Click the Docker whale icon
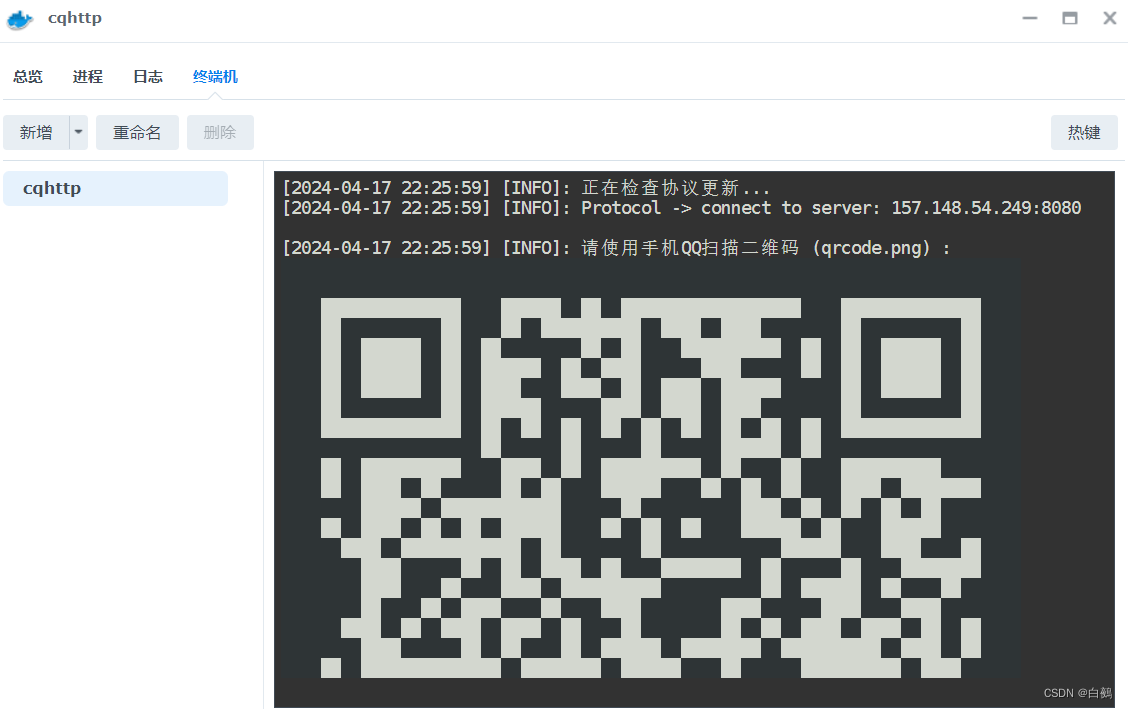 point(20,19)
